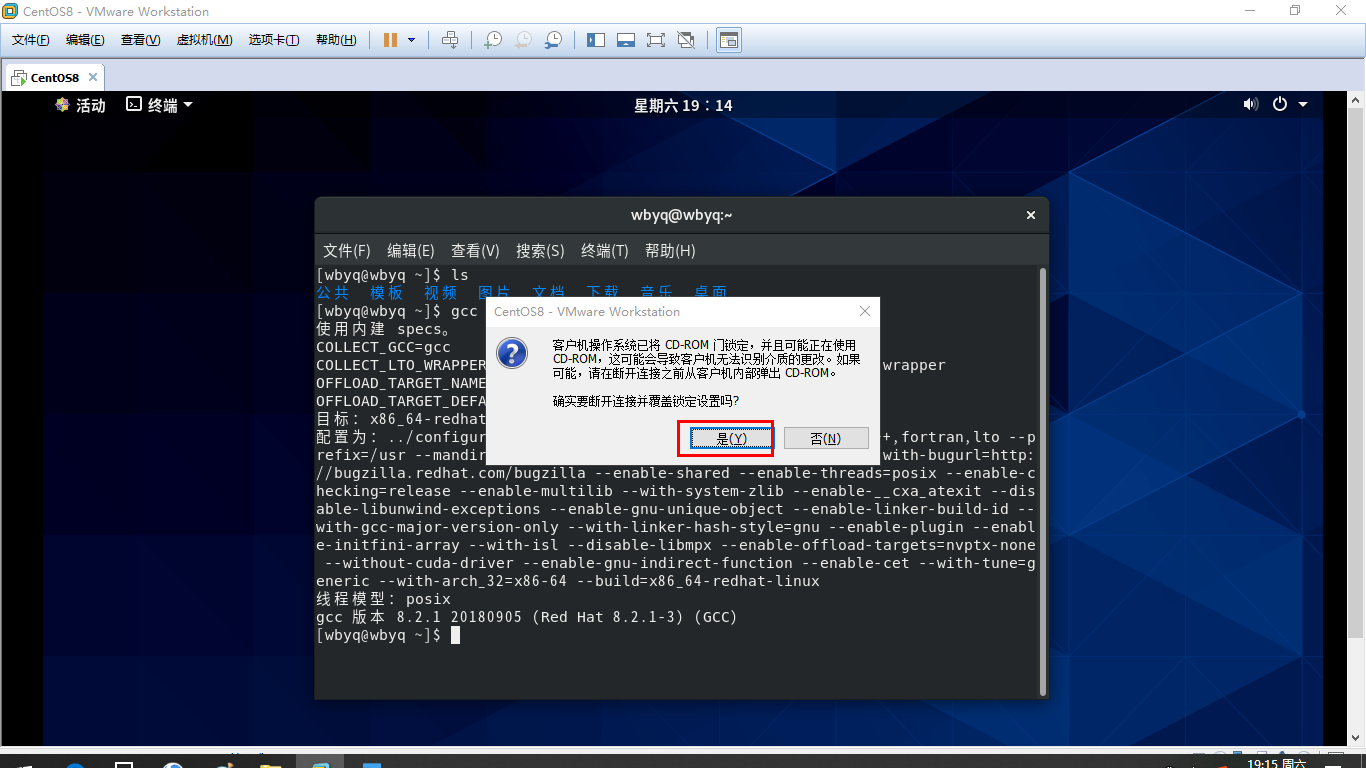Open the terminal's 搜索(S) menu
This screenshot has width=1366, height=768.
540,251
